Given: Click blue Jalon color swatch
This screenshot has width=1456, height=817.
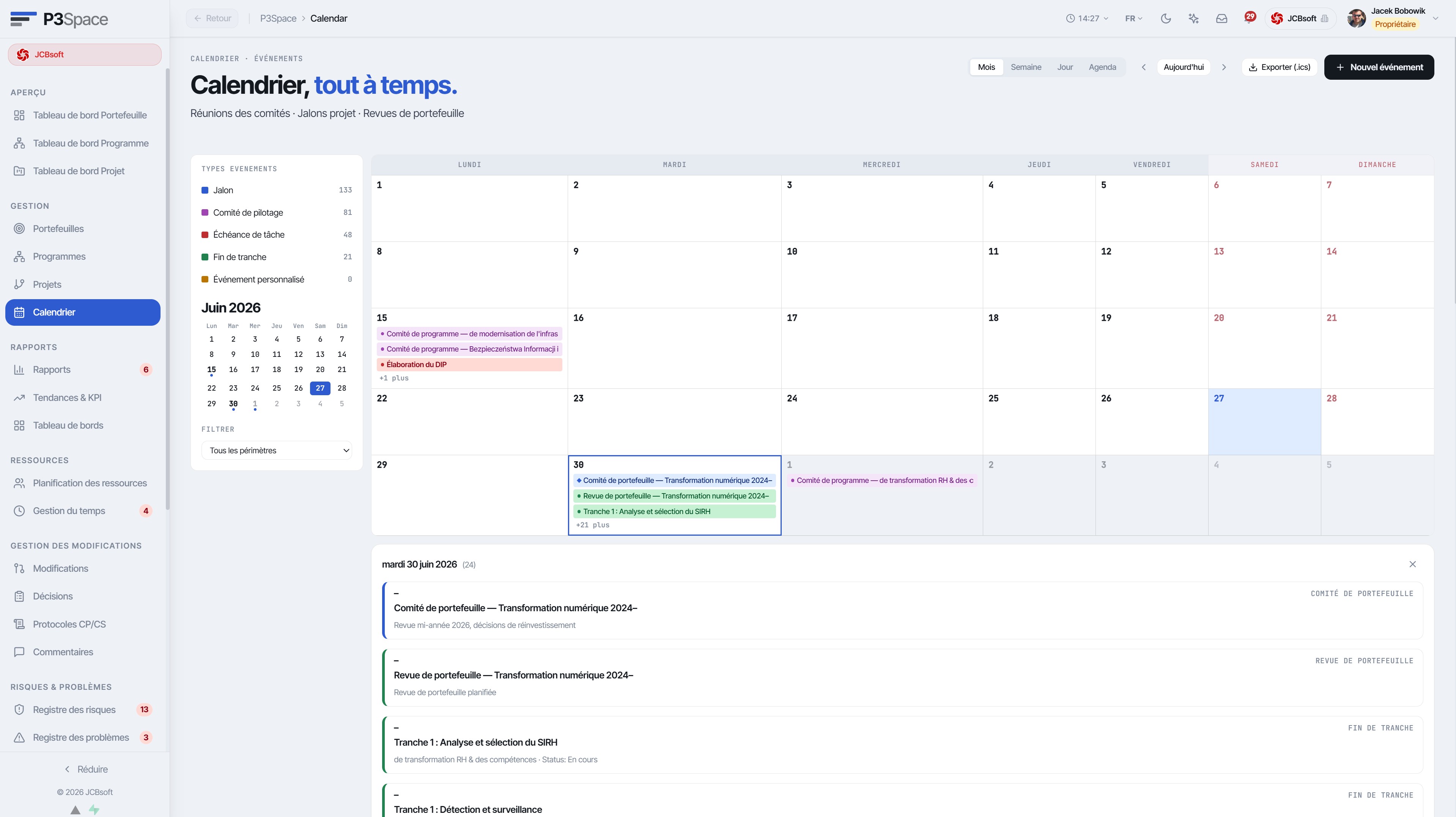Looking at the screenshot, I should [x=205, y=190].
